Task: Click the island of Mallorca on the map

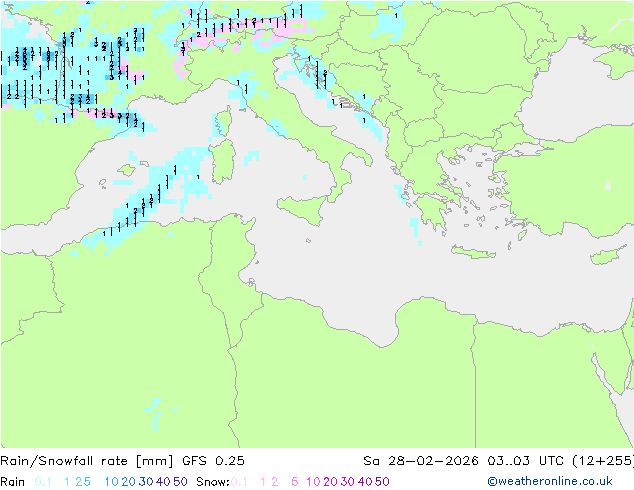Action: (127, 170)
